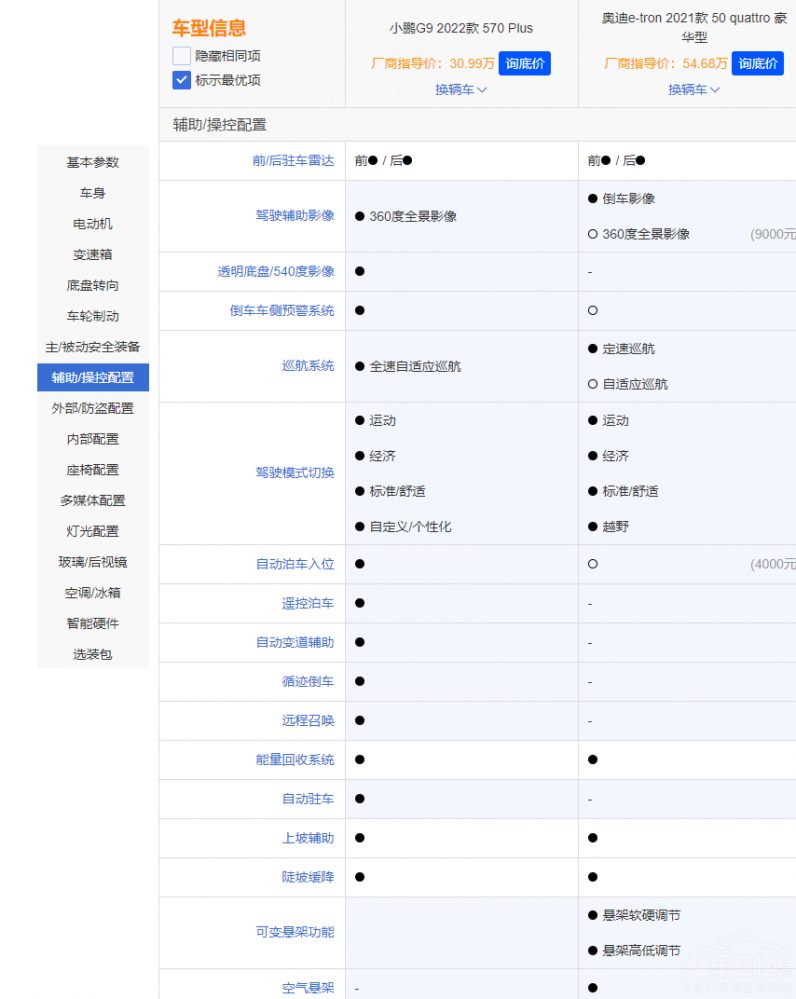The height and width of the screenshot is (999, 796).
Task: Open 多媒体配置 sidebar section
Action: click(x=93, y=500)
